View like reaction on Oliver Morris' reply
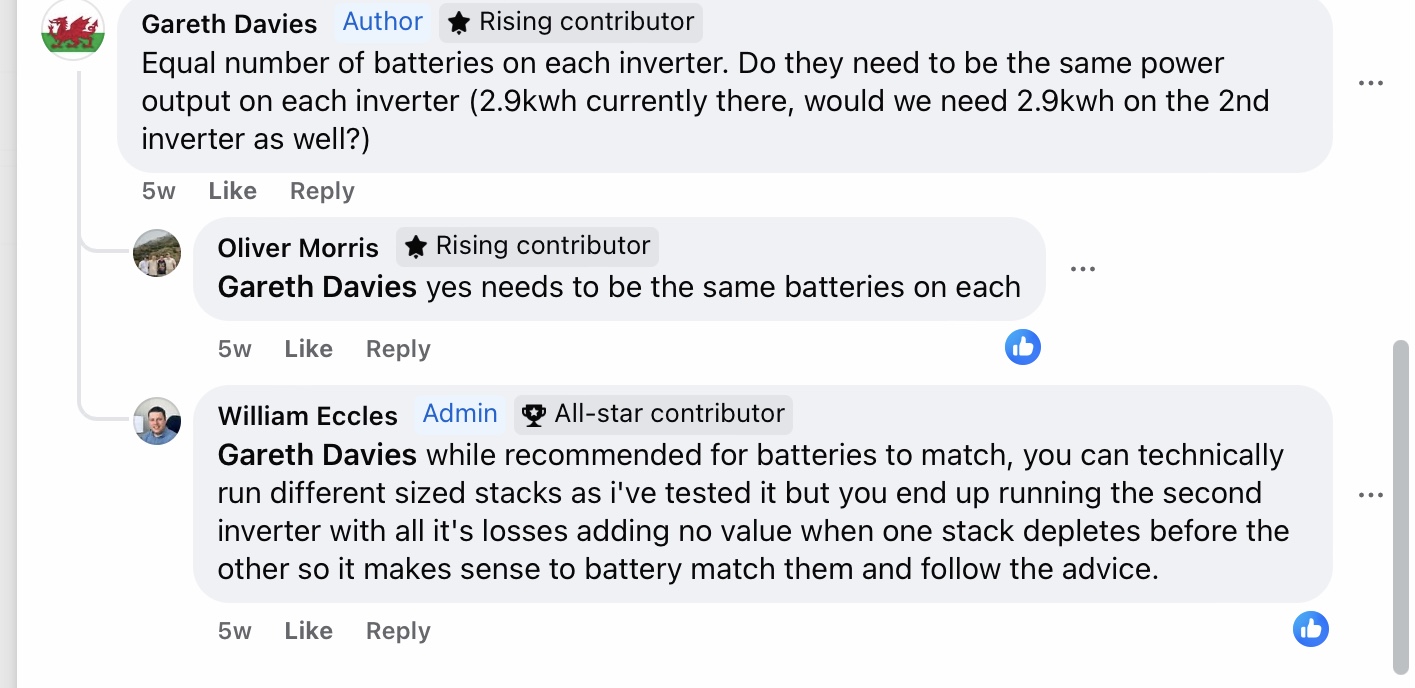This screenshot has width=1415, height=688. point(1022,347)
